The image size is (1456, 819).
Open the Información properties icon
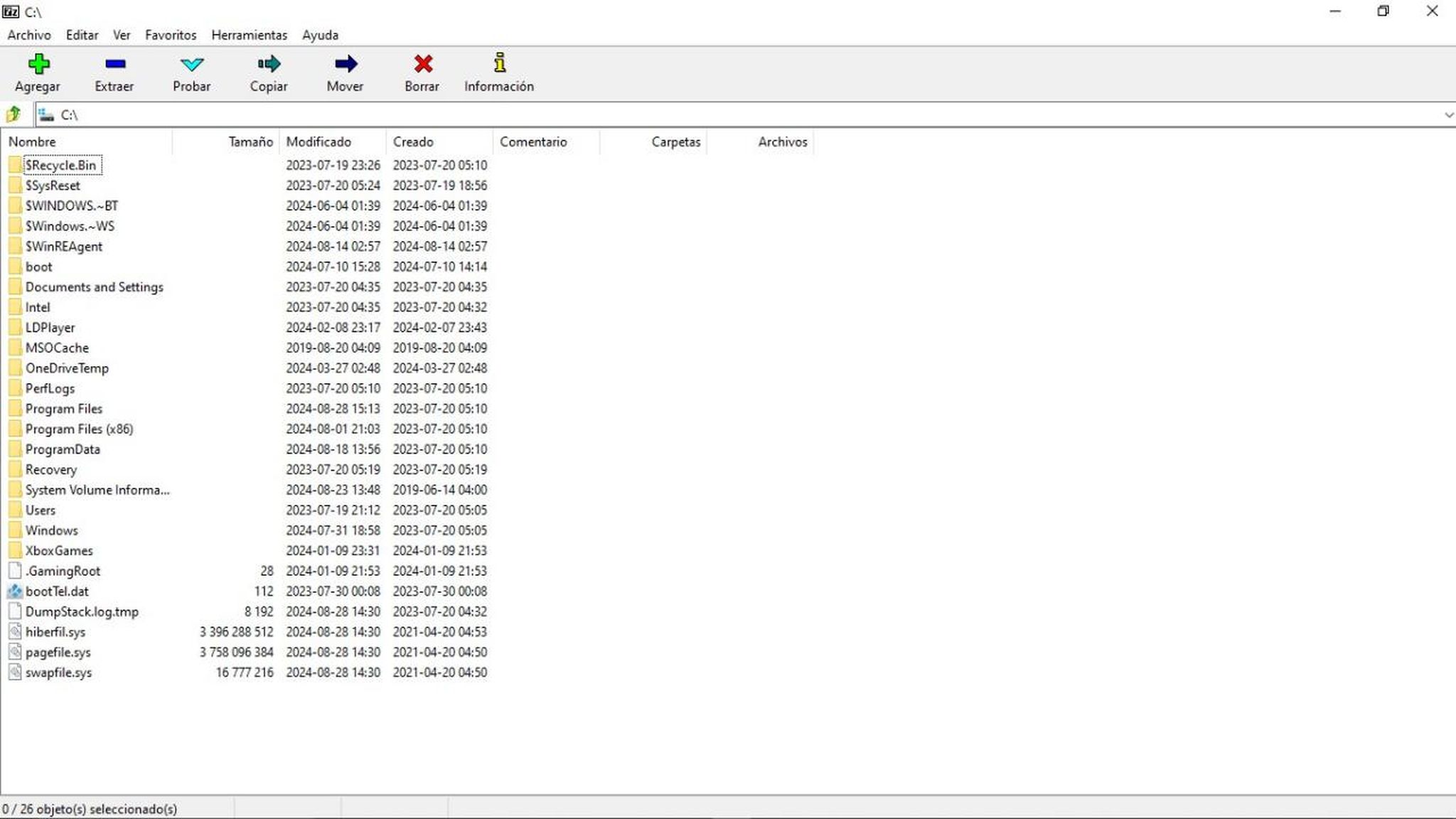(x=499, y=63)
